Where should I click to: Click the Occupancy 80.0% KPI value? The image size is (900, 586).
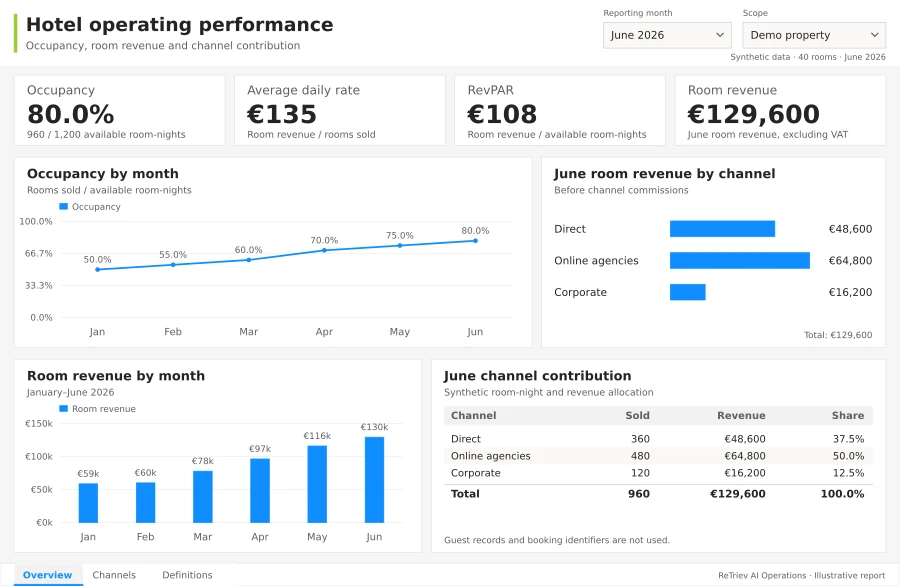coord(71,114)
